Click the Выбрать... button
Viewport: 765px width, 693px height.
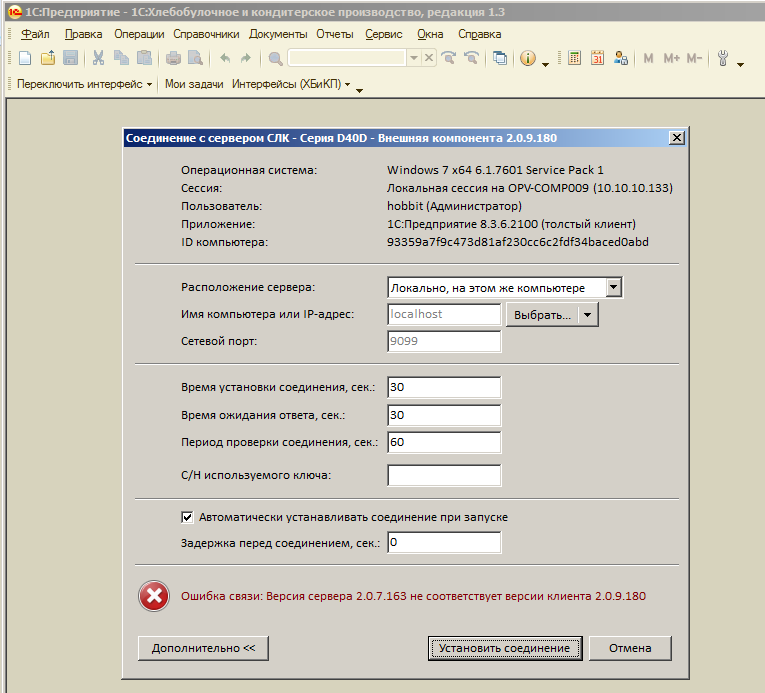[542, 315]
